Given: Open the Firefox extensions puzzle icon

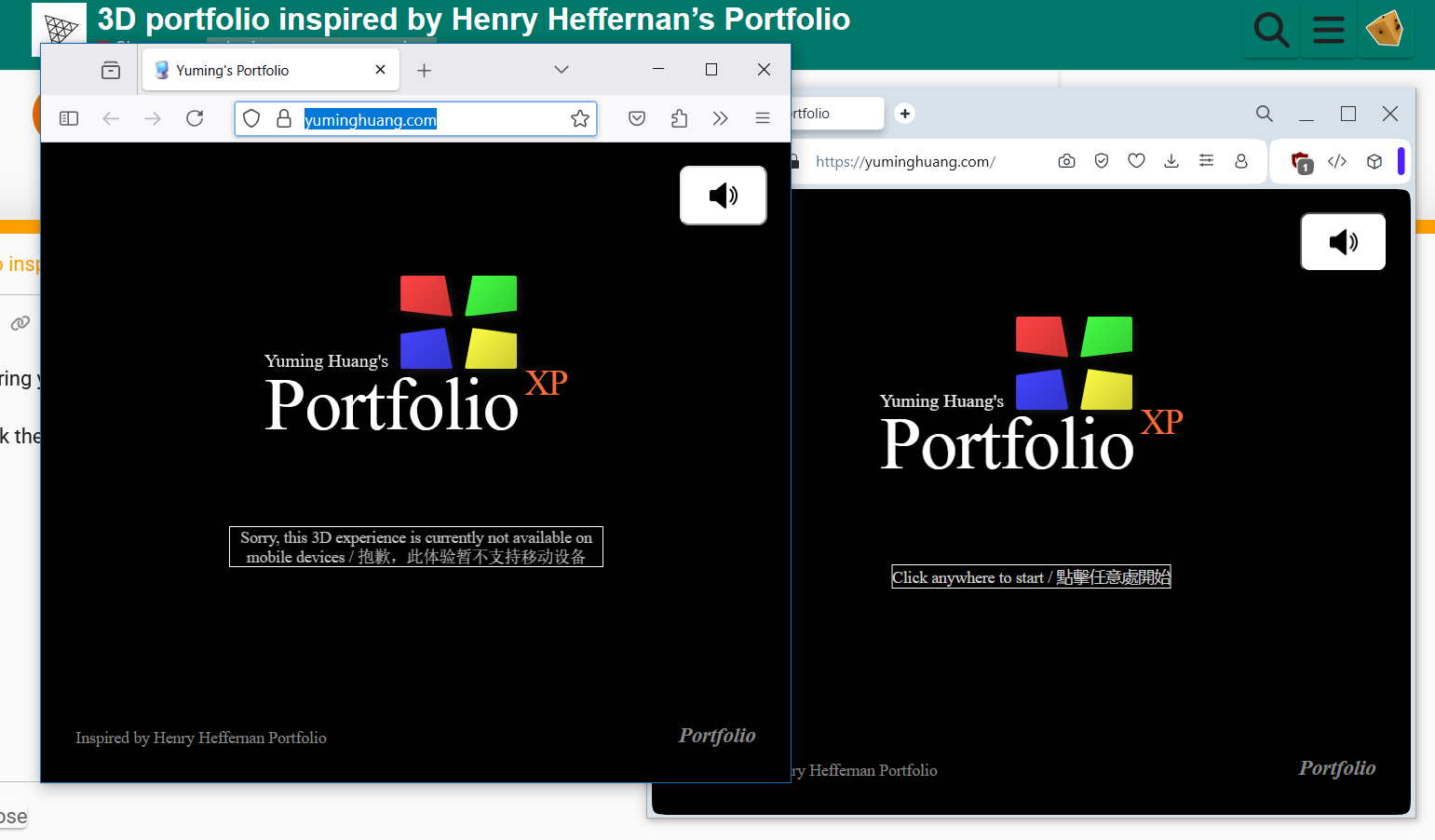Looking at the screenshot, I should (679, 118).
